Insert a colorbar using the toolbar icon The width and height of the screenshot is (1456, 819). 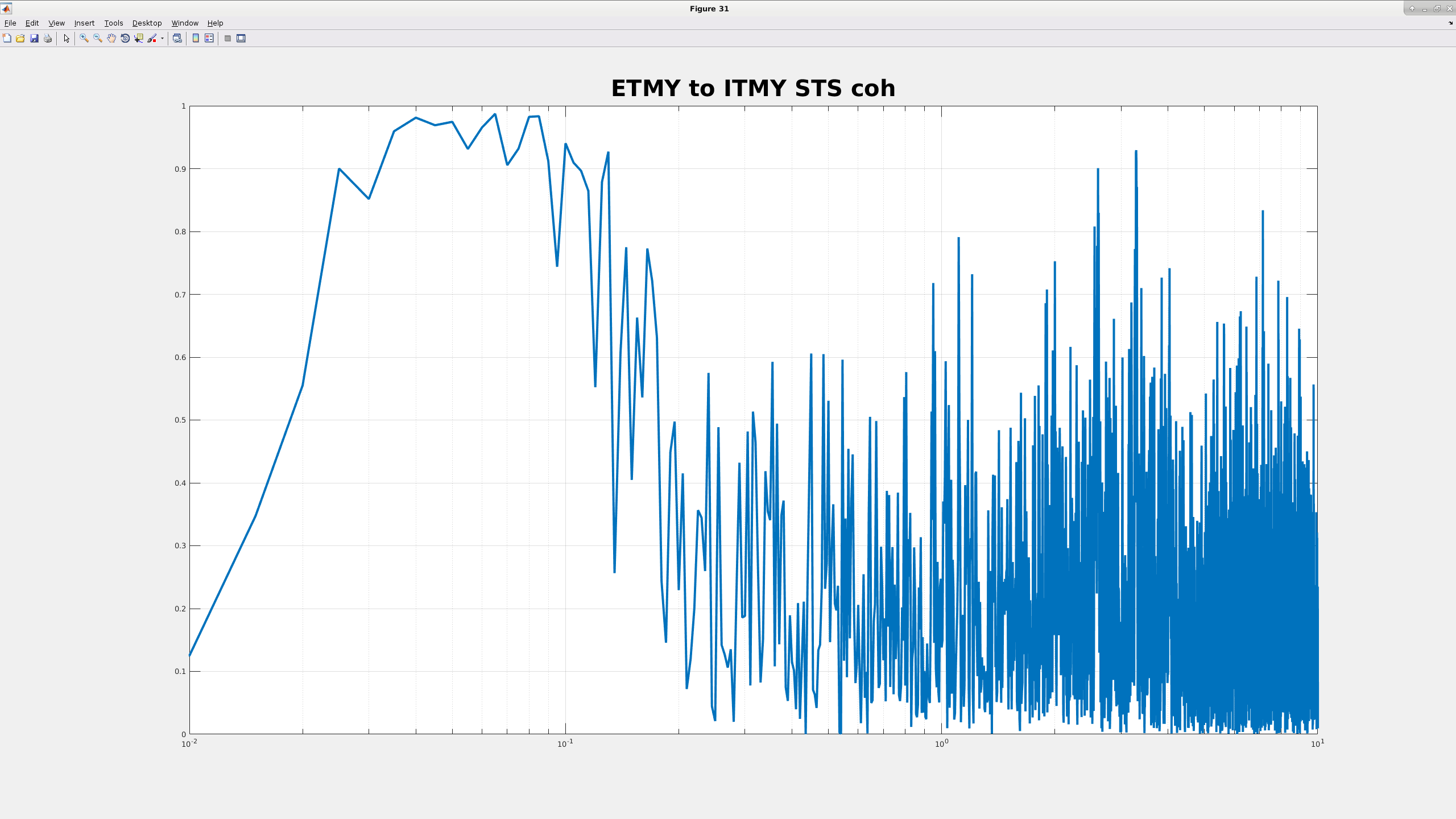(x=196, y=38)
